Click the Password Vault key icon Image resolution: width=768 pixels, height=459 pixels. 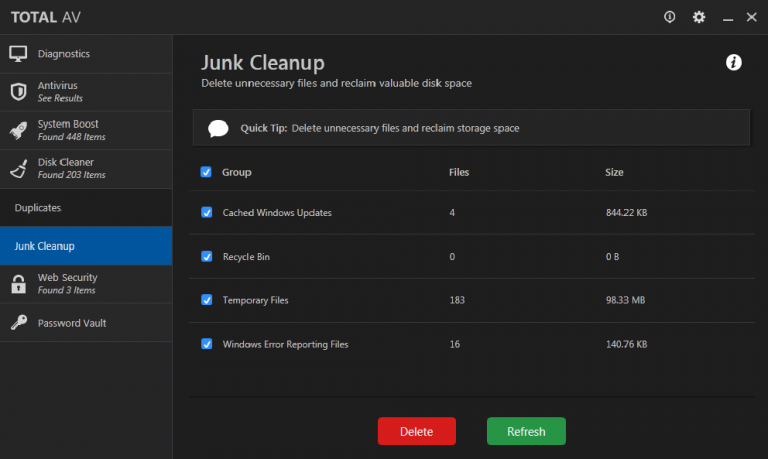(19, 322)
